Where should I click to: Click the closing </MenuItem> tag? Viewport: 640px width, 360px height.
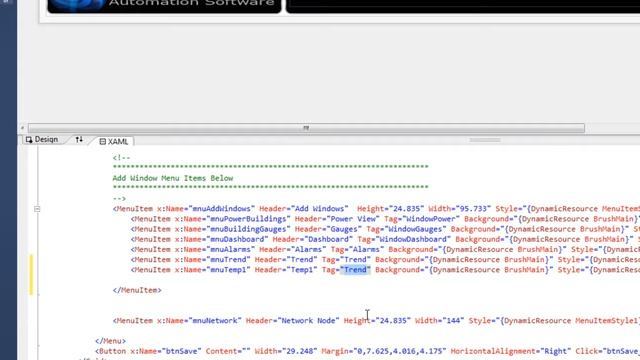(137, 290)
